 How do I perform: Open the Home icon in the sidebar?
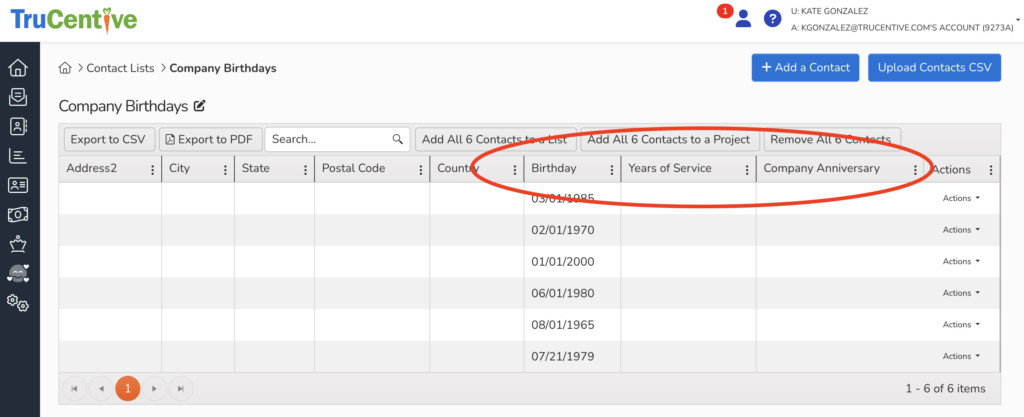17,68
